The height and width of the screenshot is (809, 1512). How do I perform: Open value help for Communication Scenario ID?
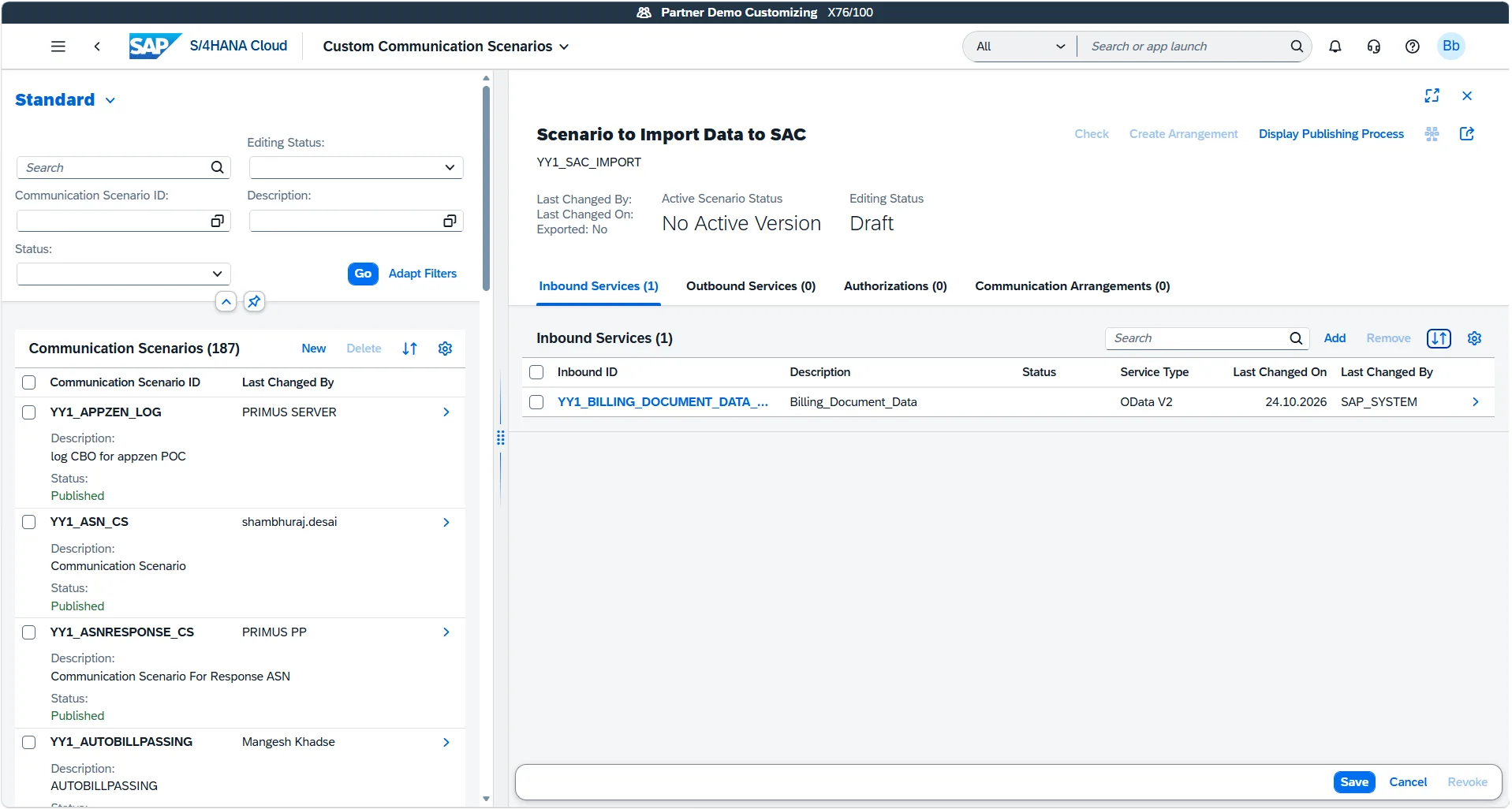[217, 221]
